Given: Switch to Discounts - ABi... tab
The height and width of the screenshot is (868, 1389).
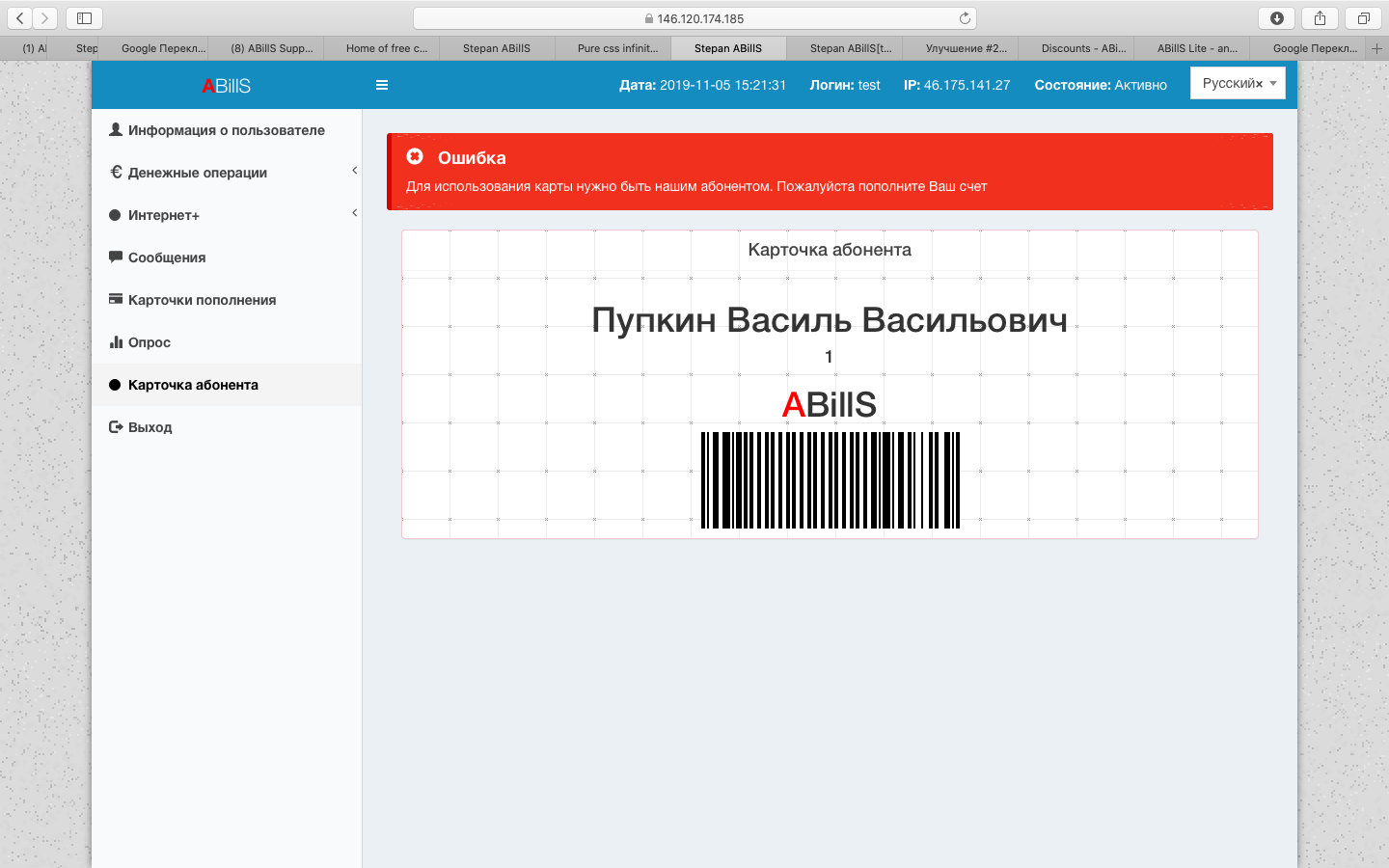Looking at the screenshot, I should 1076,48.
